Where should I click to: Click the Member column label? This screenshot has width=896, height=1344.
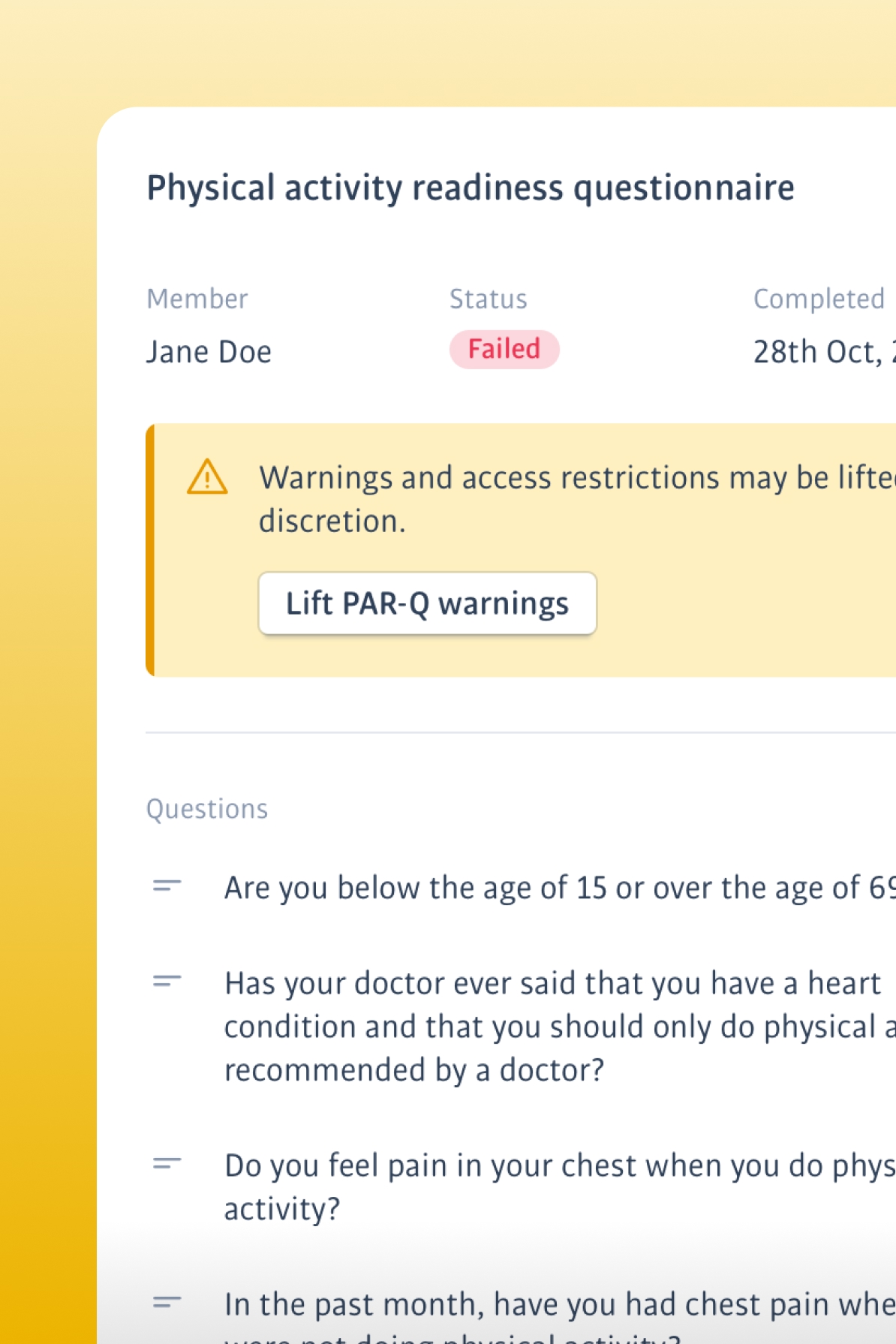(x=197, y=299)
